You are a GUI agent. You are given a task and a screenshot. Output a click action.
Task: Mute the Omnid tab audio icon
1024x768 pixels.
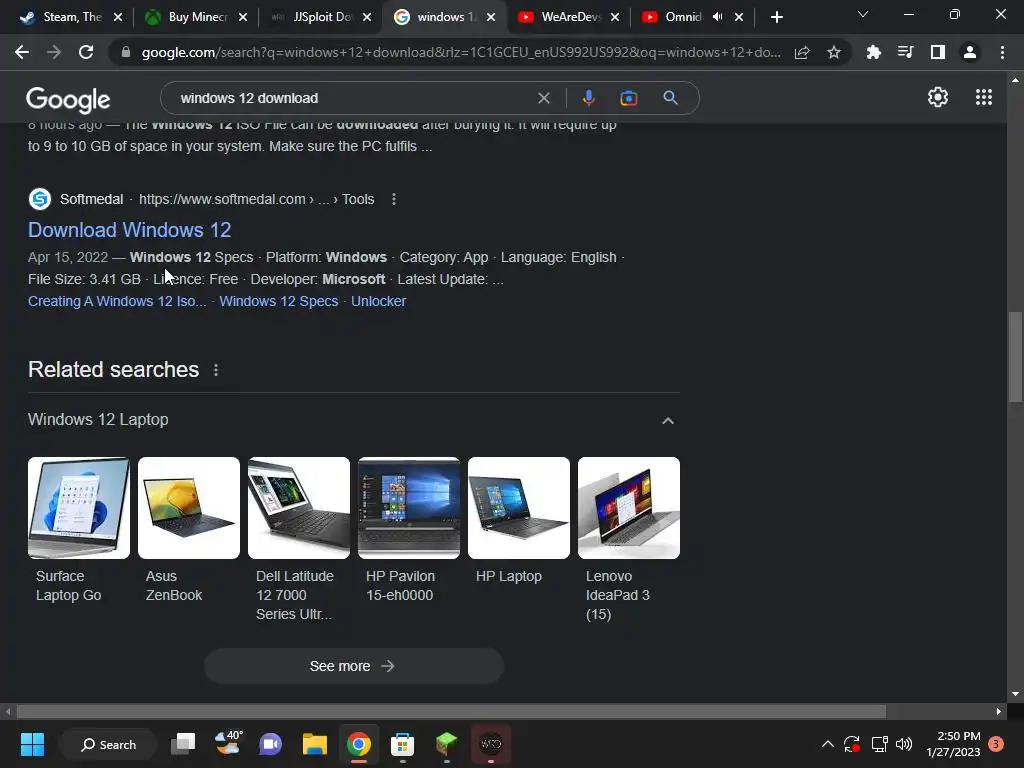coord(718,17)
